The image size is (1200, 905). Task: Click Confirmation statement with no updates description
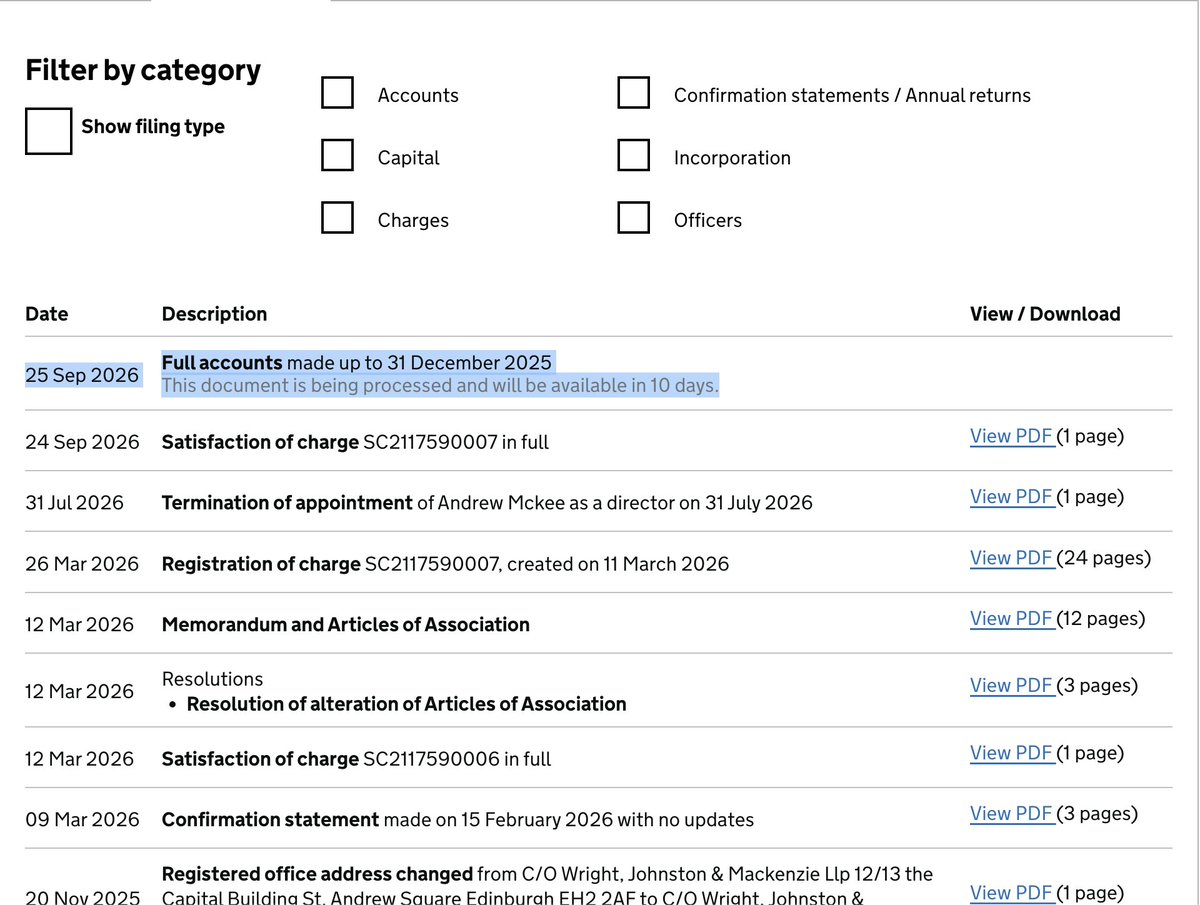[458, 820]
